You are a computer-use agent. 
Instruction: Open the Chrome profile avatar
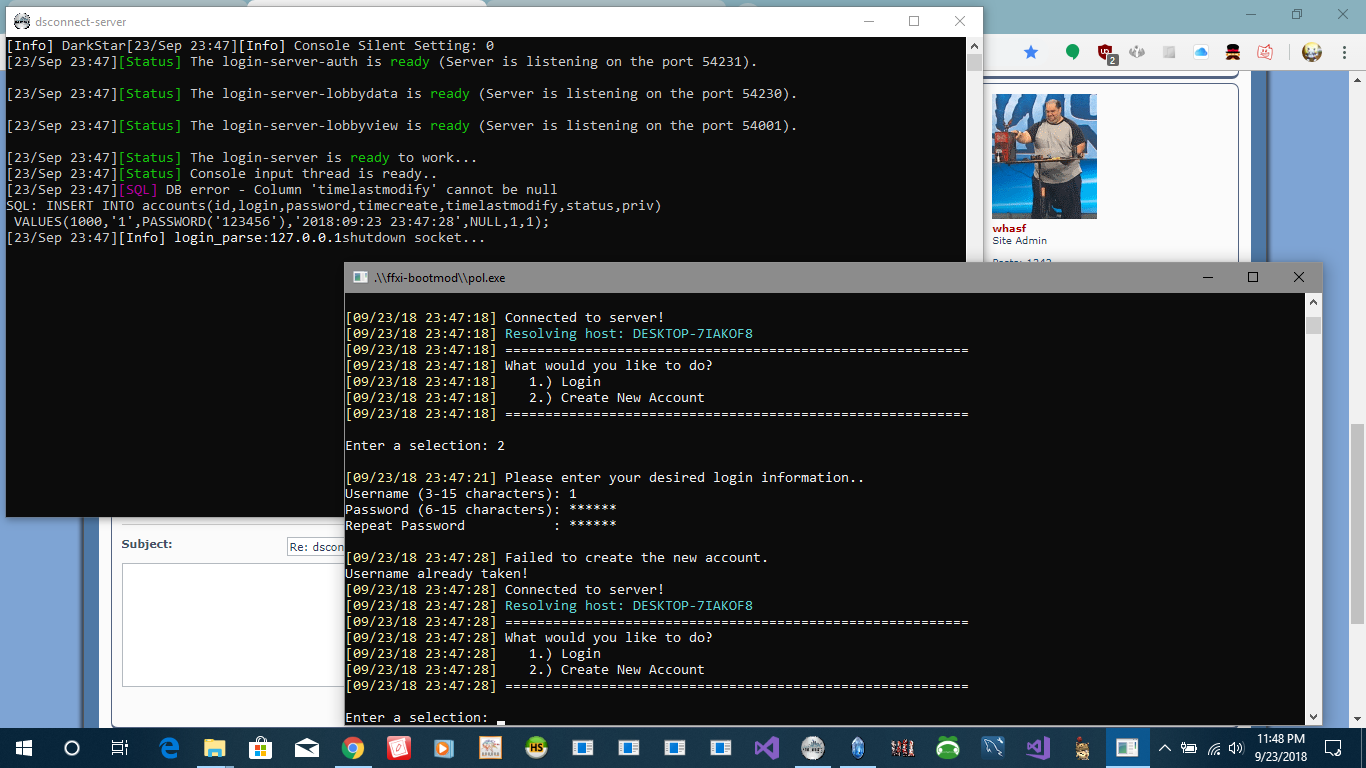[1312, 52]
